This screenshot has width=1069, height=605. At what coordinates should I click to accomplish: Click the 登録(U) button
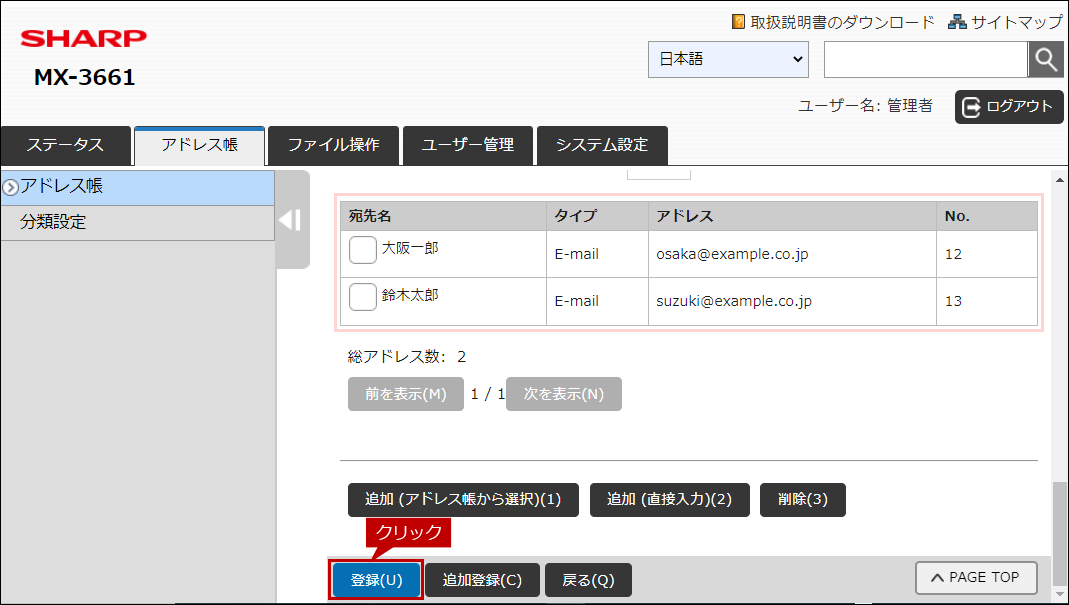tap(376, 580)
